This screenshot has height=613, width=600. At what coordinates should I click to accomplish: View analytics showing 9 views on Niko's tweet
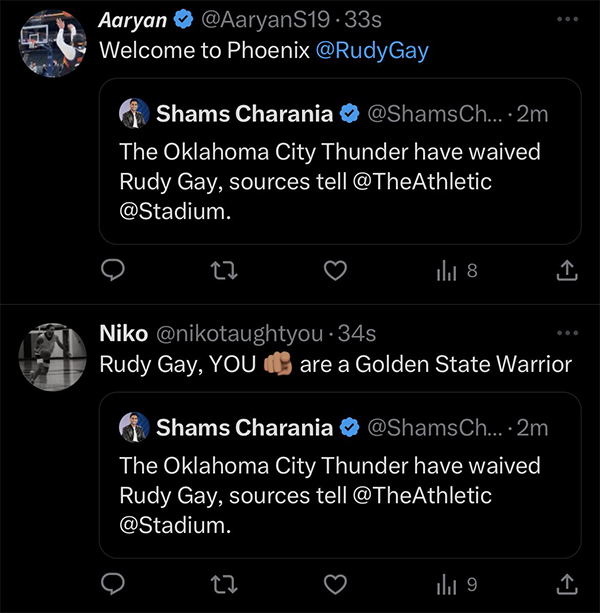pyautogui.click(x=457, y=583)
